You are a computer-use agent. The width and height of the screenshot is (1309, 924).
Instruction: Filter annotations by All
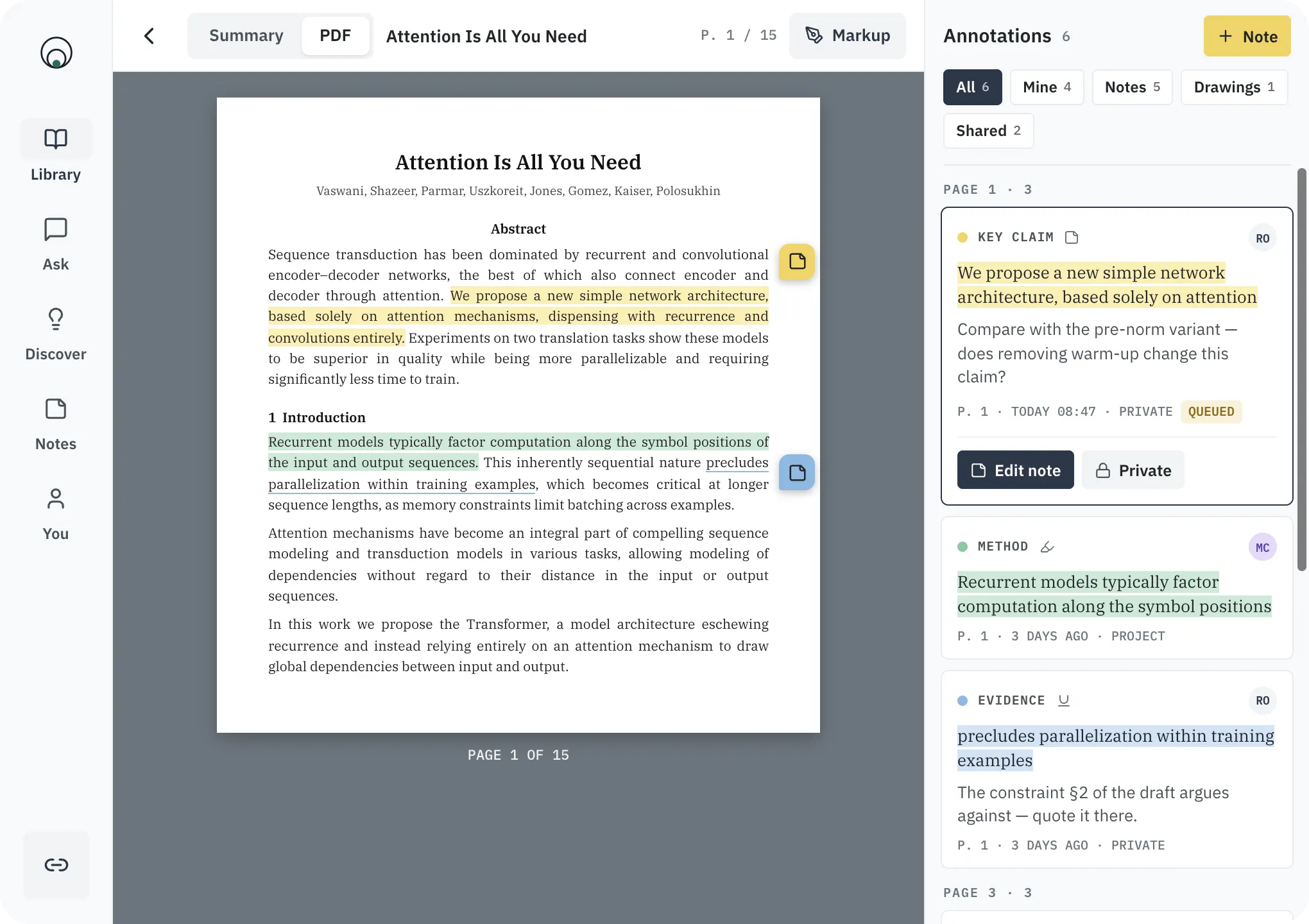(972, 87)
